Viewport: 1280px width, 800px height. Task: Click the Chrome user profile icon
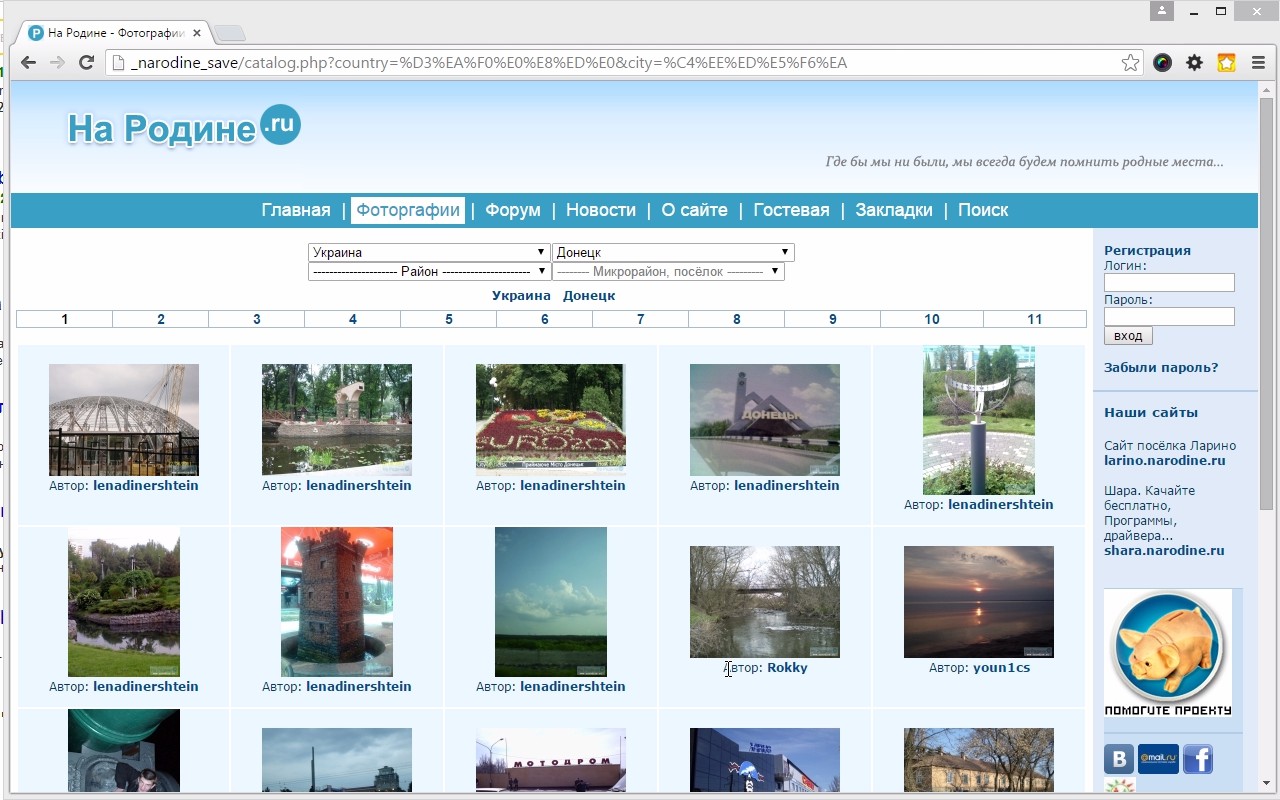pos(1161,11)
